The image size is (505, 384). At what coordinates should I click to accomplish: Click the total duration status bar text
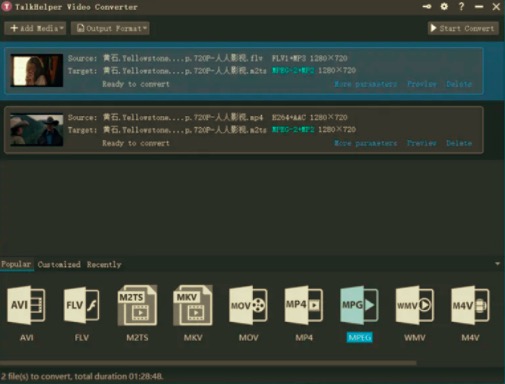pyautogui.click(x=82, y=376)
